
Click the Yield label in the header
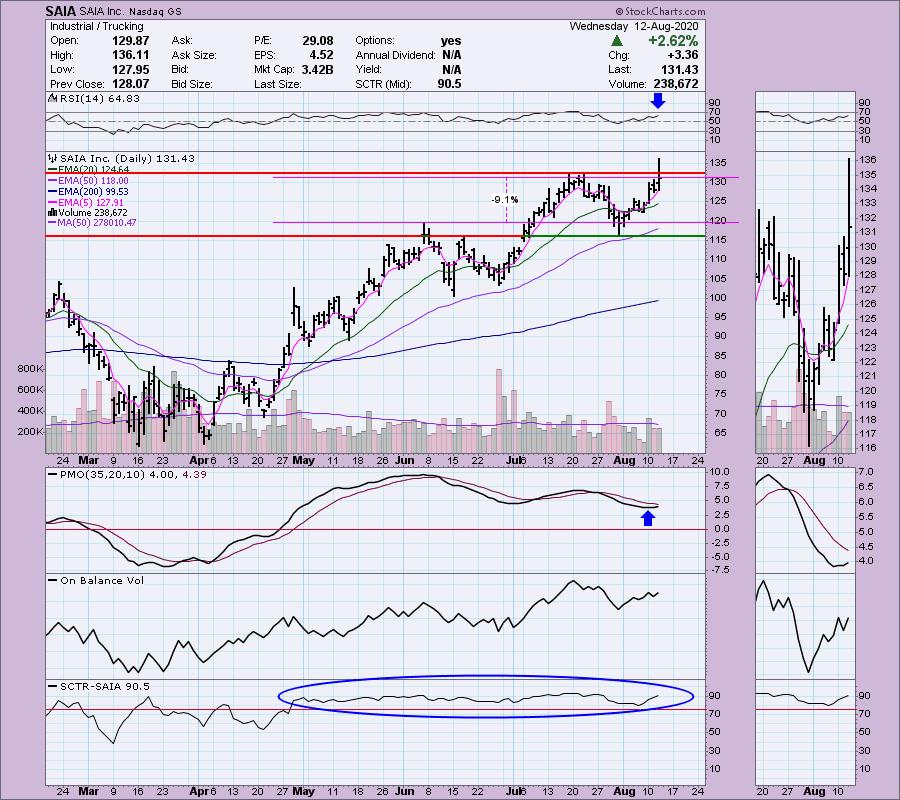point(368,69)
